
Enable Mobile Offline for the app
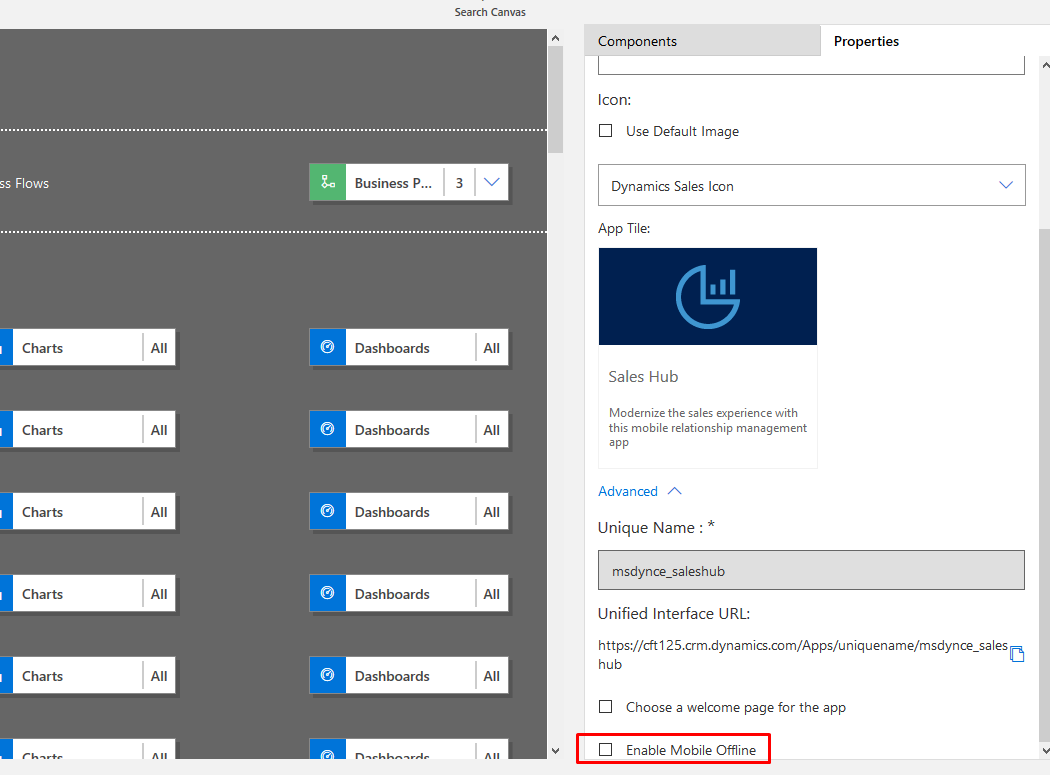[x=605, y=748]
